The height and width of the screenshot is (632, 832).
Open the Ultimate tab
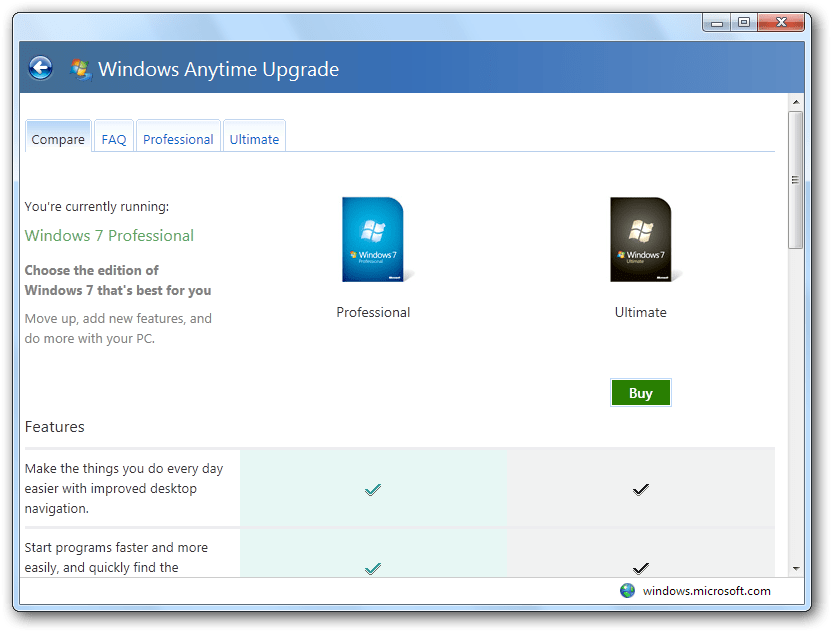[254, 136]
